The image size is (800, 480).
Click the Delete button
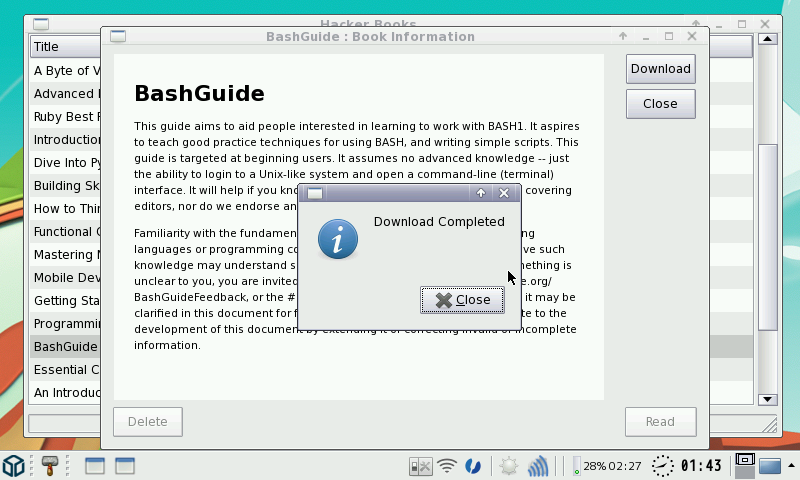pyautogui.click(x=148, y=422)
